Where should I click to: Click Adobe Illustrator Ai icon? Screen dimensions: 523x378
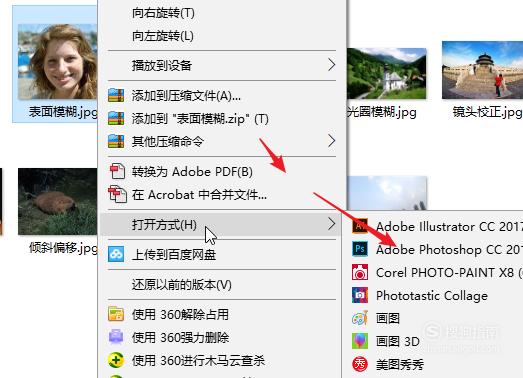(x=360, y=226)
